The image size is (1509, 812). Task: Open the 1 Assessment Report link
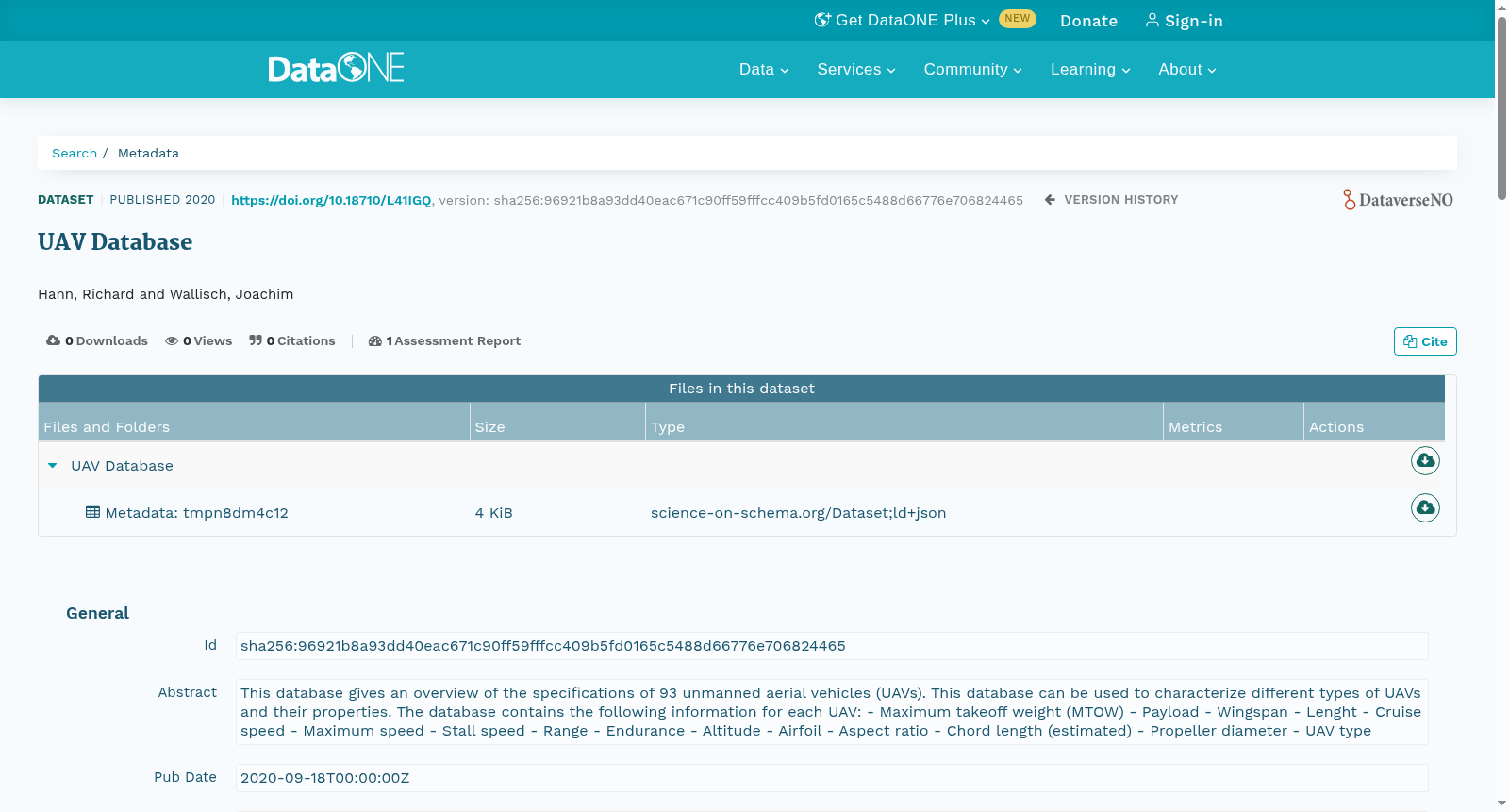444,341
